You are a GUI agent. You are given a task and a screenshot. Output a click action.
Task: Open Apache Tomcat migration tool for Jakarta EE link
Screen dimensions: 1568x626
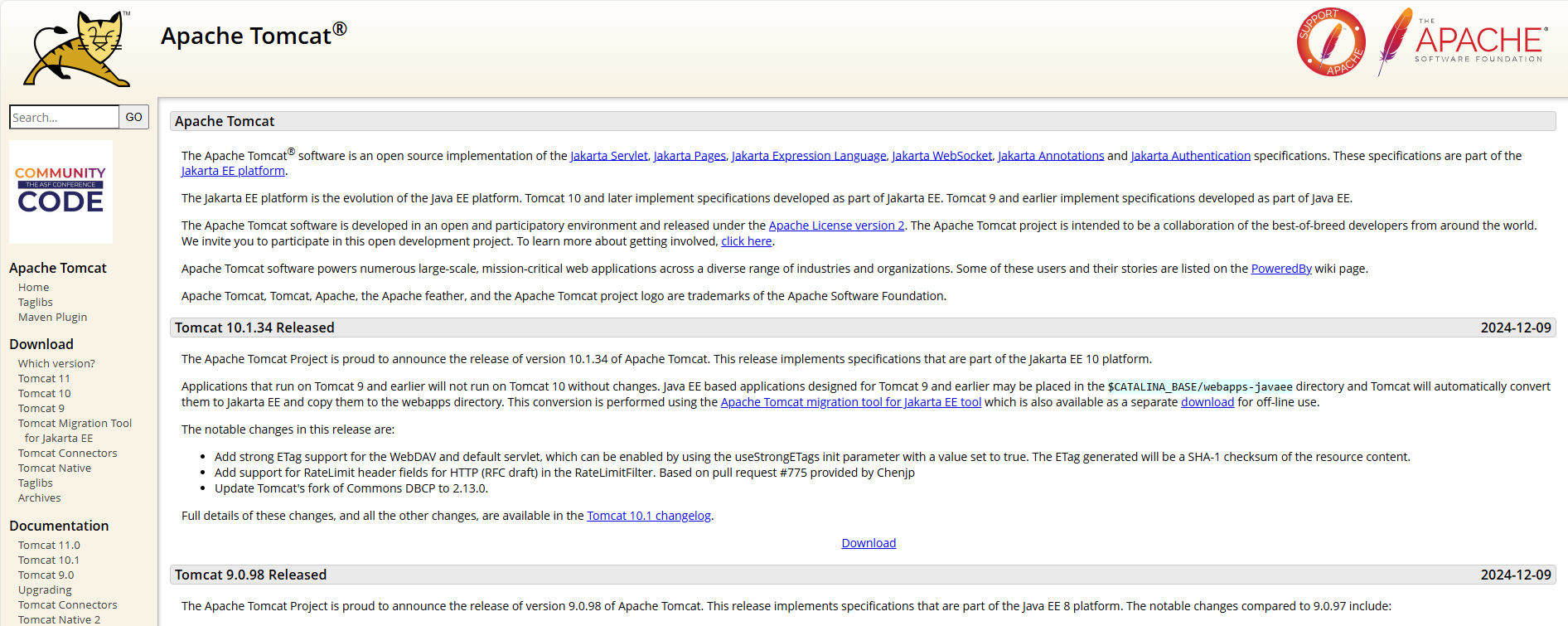(x=851, y=402)
